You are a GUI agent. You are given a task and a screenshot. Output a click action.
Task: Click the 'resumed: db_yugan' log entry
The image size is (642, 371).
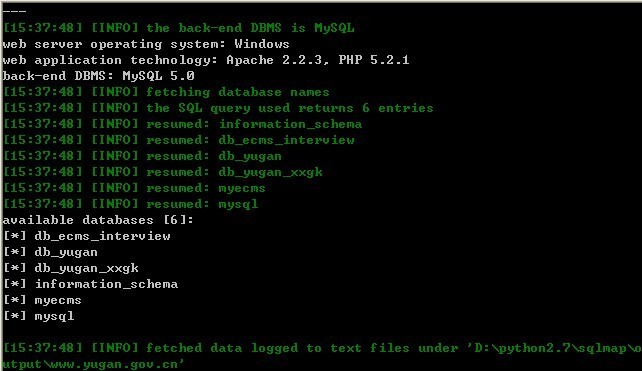pos(142,156)
